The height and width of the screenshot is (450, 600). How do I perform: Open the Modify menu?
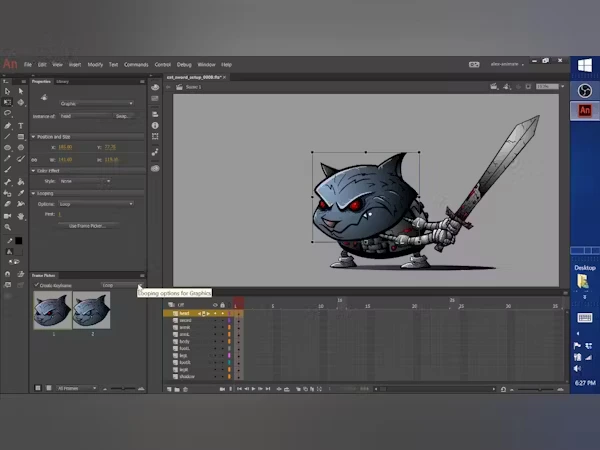[x=95, y=65]
